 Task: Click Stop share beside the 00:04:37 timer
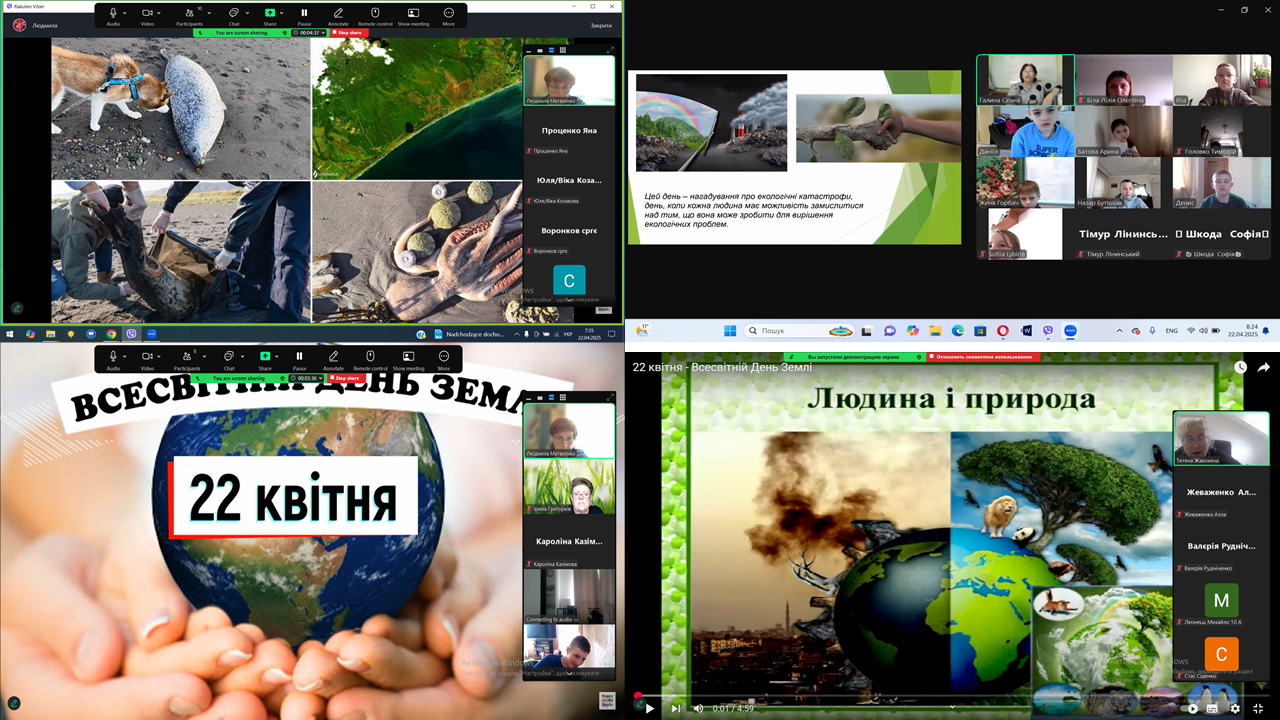pos(347,33)
